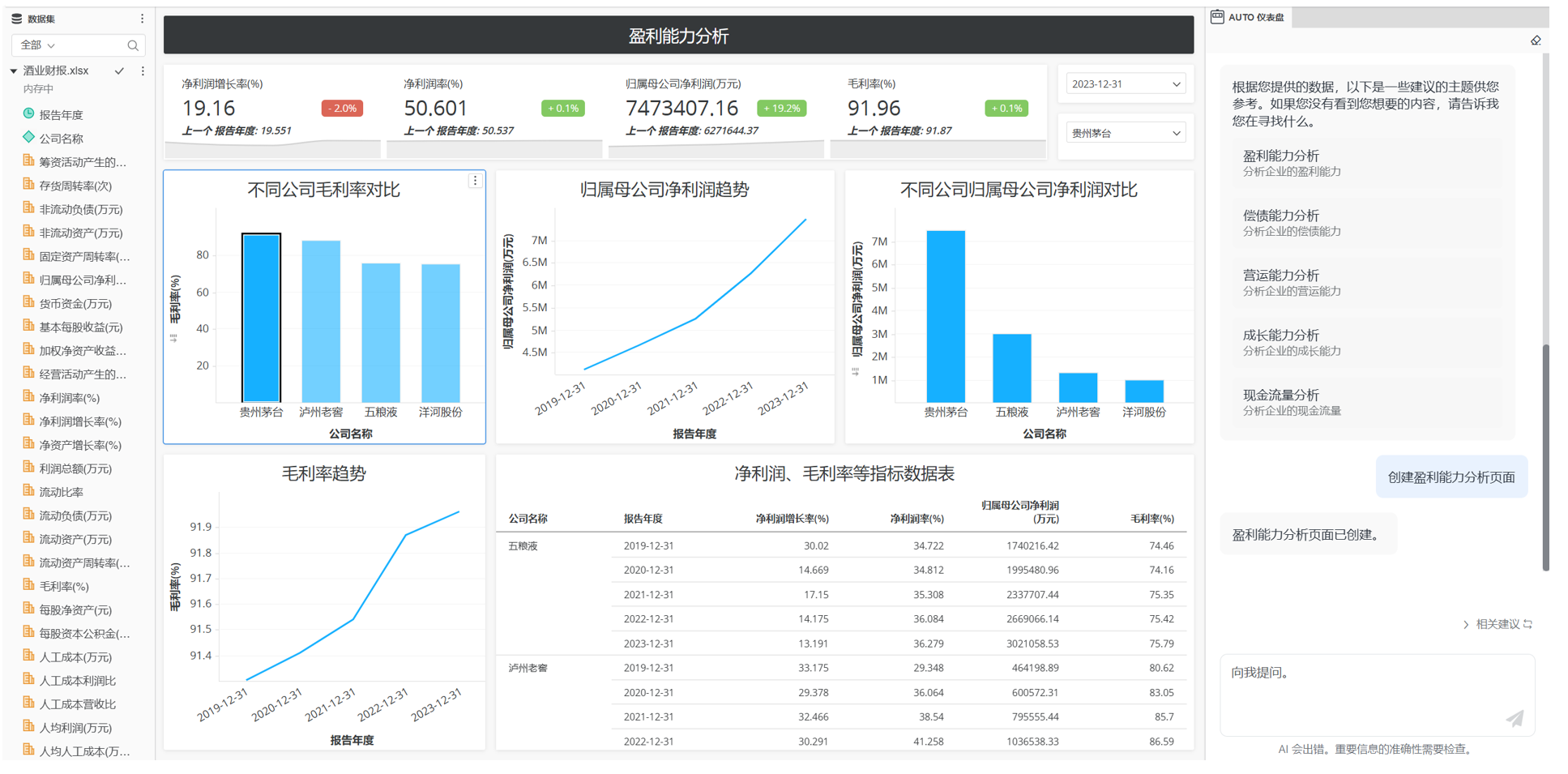Click the 毛利率趋势 chart title
Image resolution: width=1568 pixels, height=774 pixels.
323,473
